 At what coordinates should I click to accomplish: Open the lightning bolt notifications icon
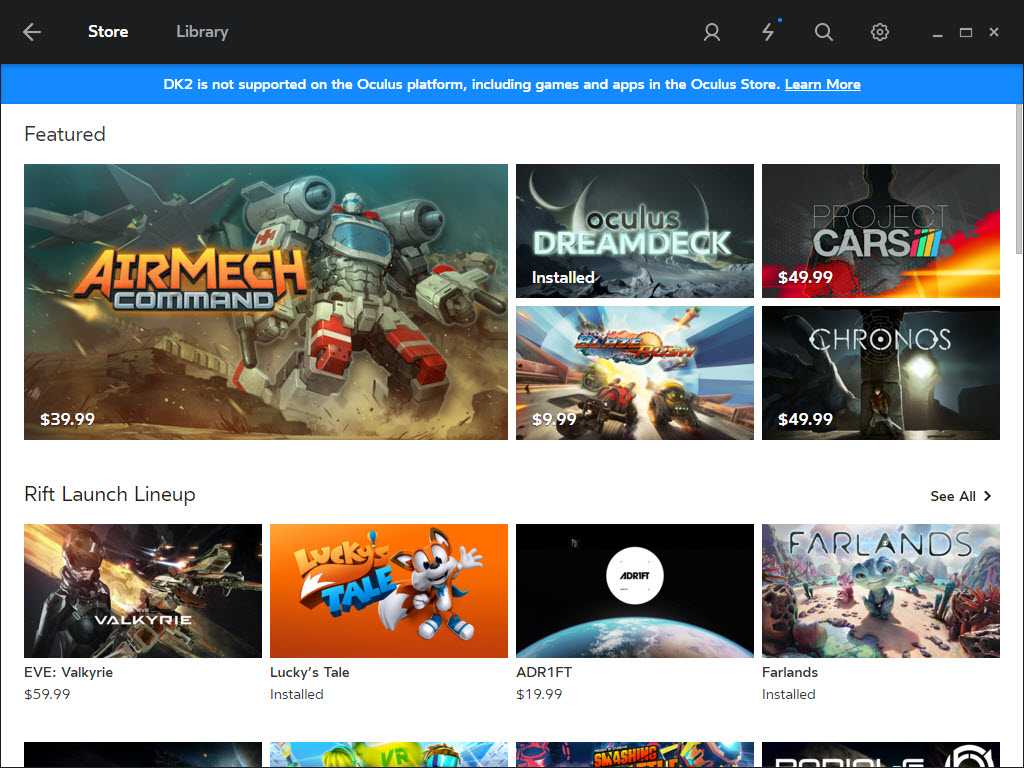768,32
